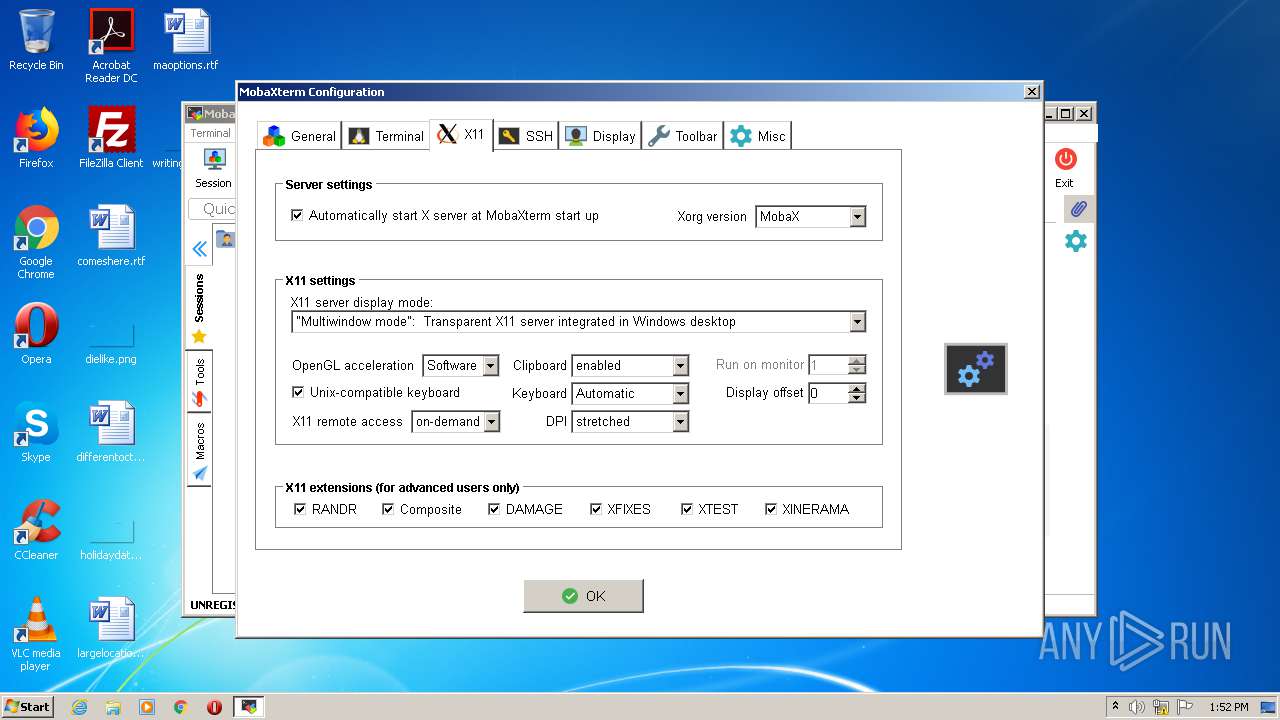Select the Acrobat Reader DC desktop icon
The image size is (1280, 720).
(111, 46)
